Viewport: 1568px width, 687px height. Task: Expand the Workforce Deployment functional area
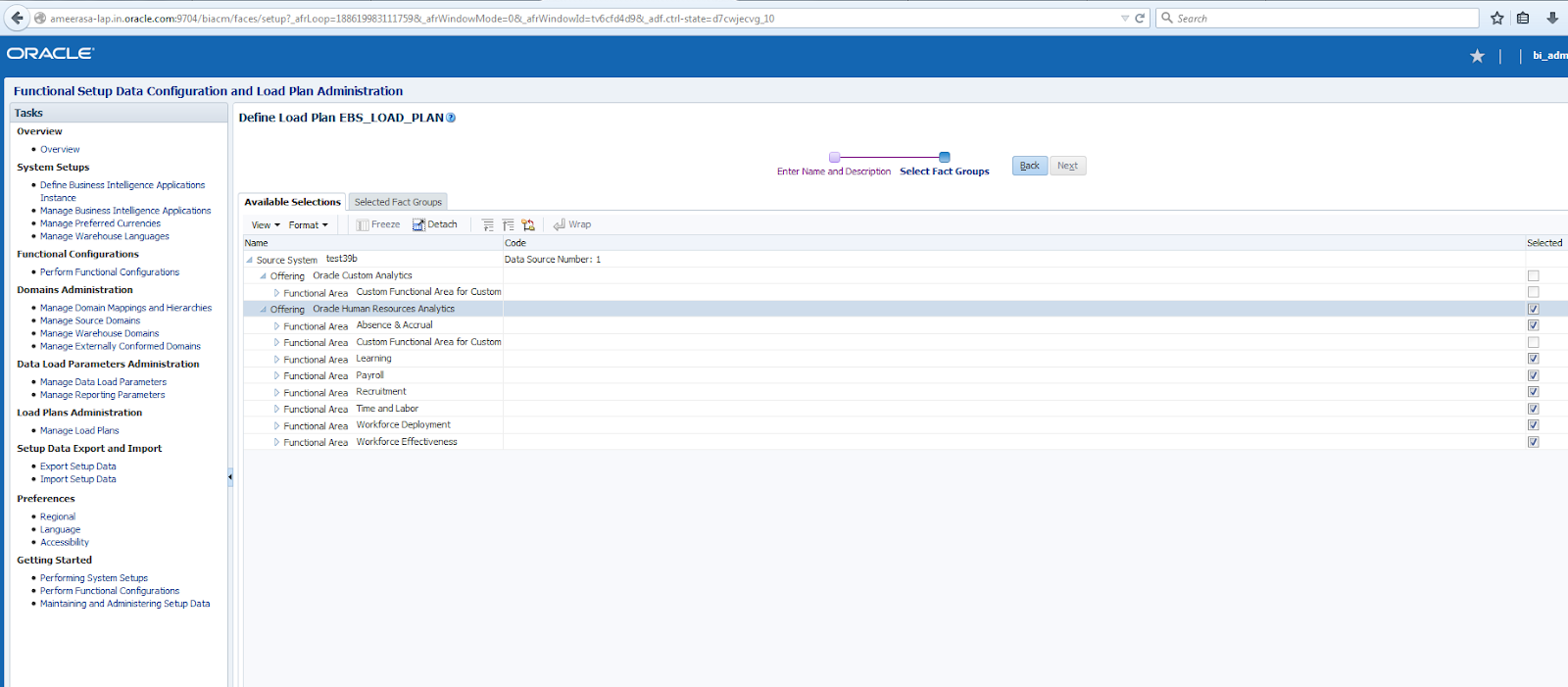(x=277, y=426)
